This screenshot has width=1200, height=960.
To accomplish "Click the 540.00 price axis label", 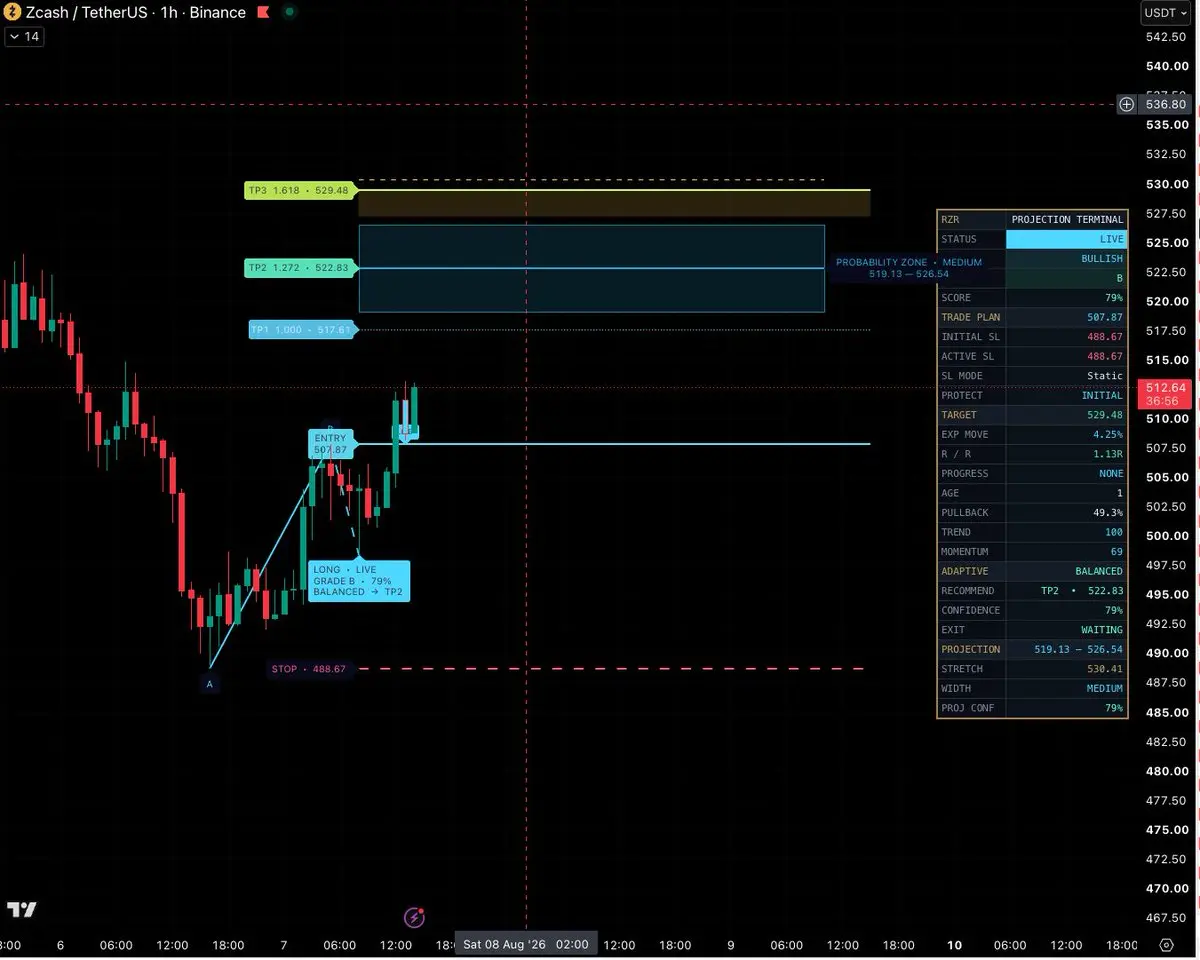I will coord(1165,66).
